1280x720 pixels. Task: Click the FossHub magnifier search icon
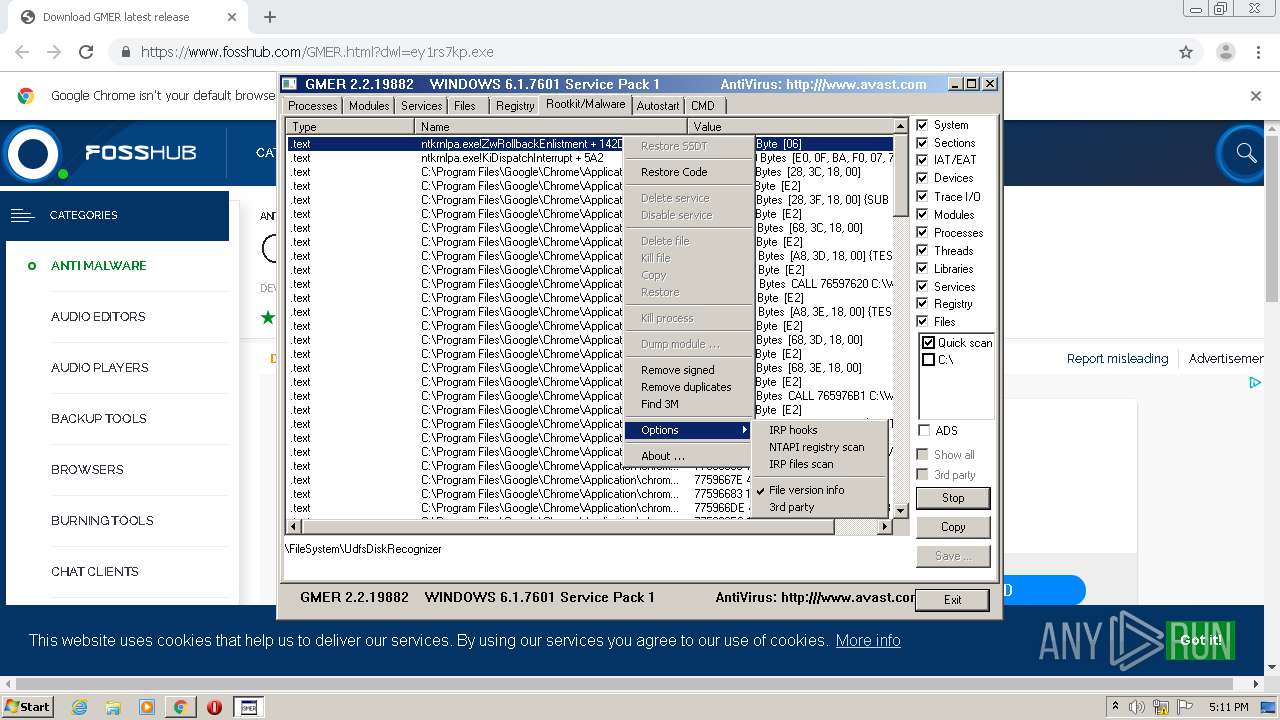(1246, 153)
